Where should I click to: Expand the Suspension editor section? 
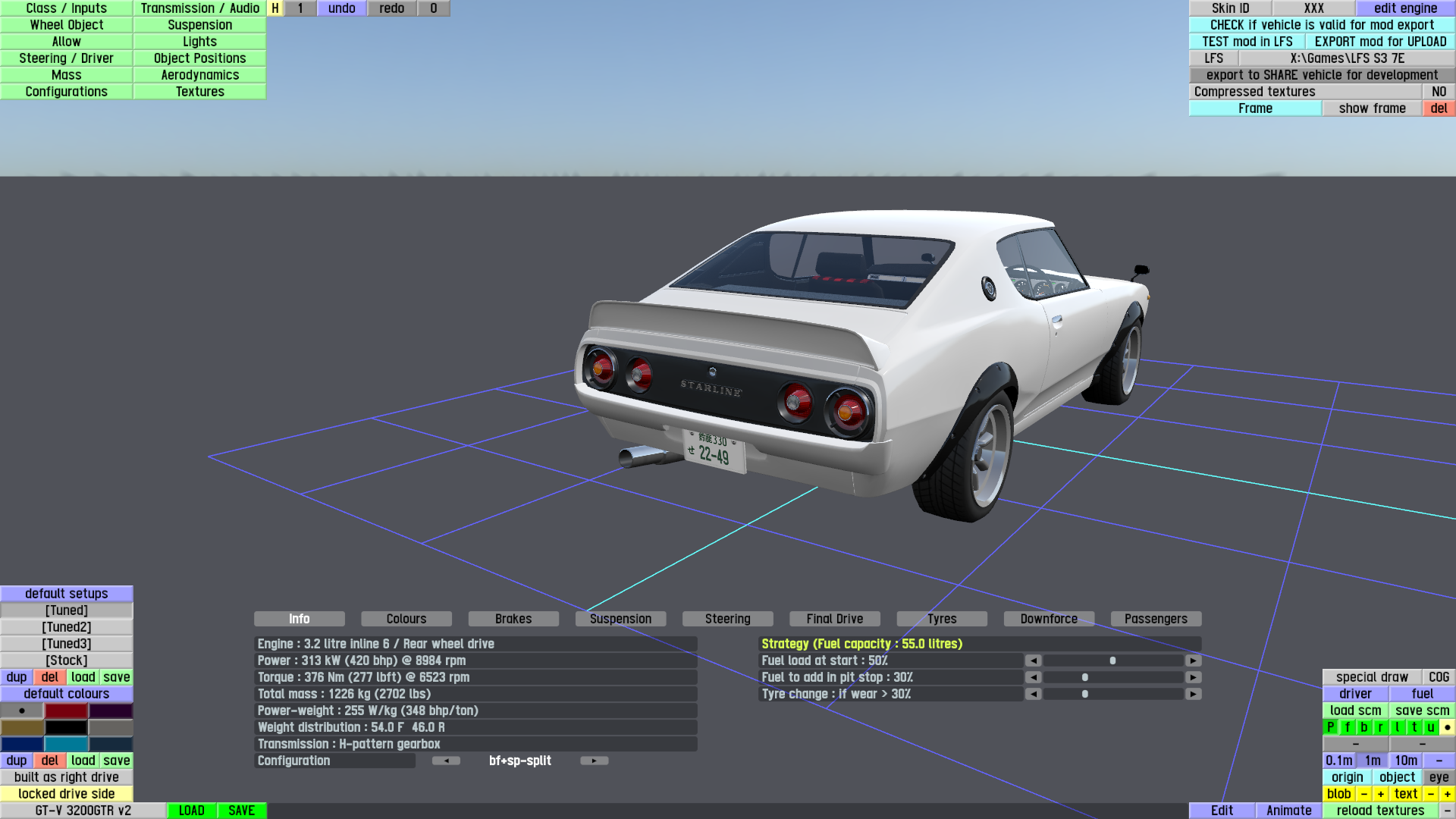click(199, 25)
